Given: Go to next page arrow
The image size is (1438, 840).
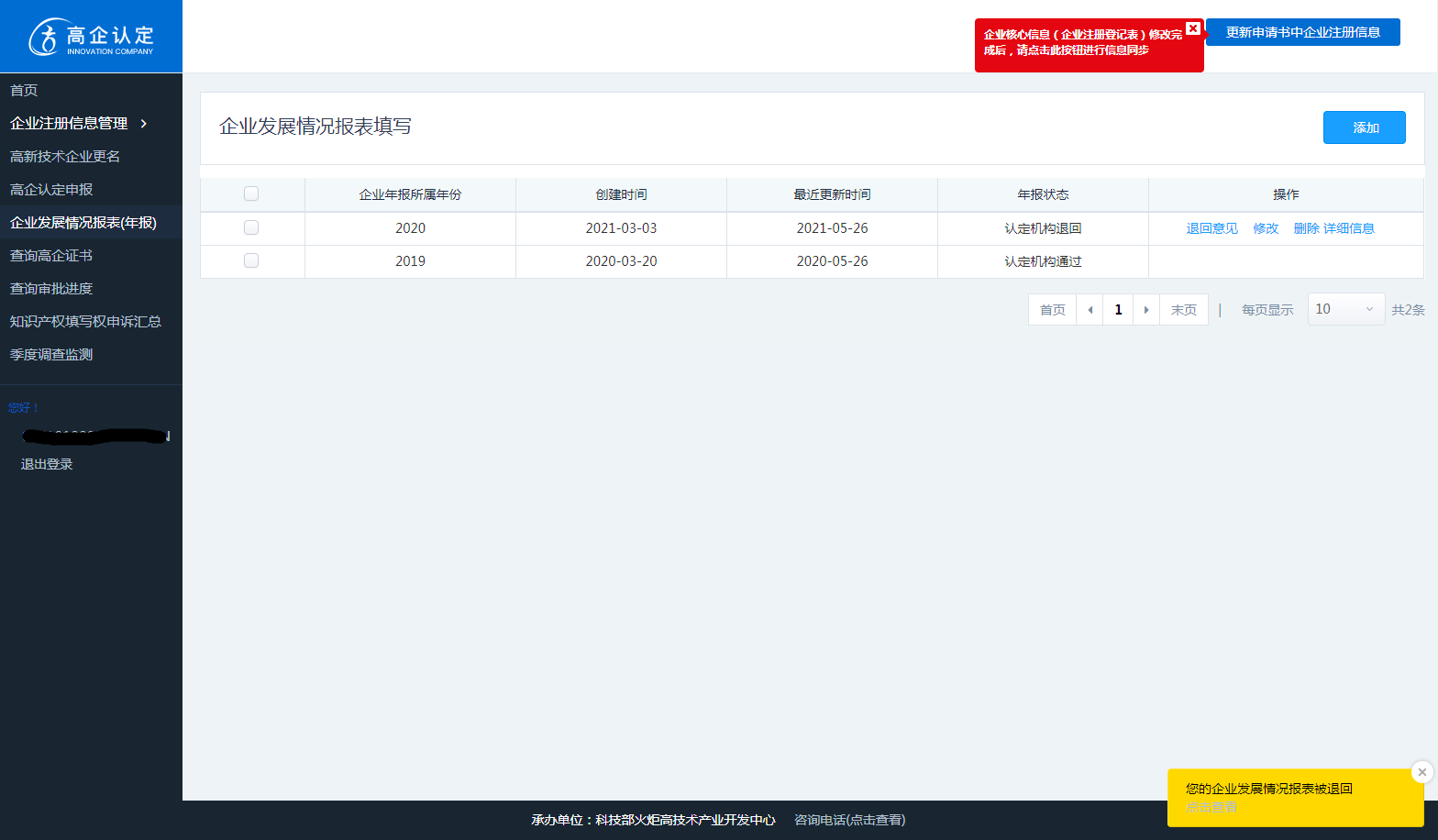Looking at the screenshot, I should pos(1146,310).
